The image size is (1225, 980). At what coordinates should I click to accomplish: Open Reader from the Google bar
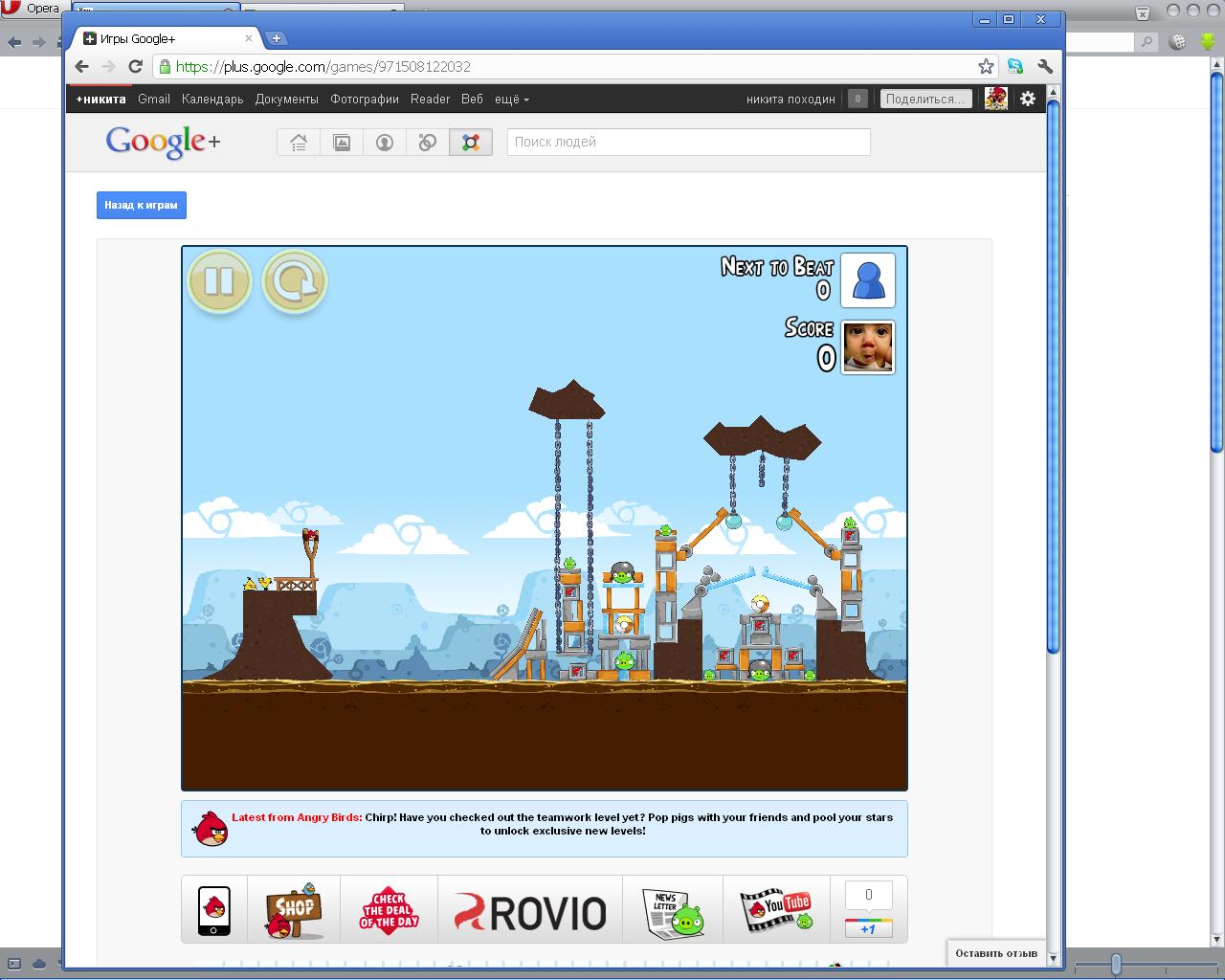click(431, 99)
